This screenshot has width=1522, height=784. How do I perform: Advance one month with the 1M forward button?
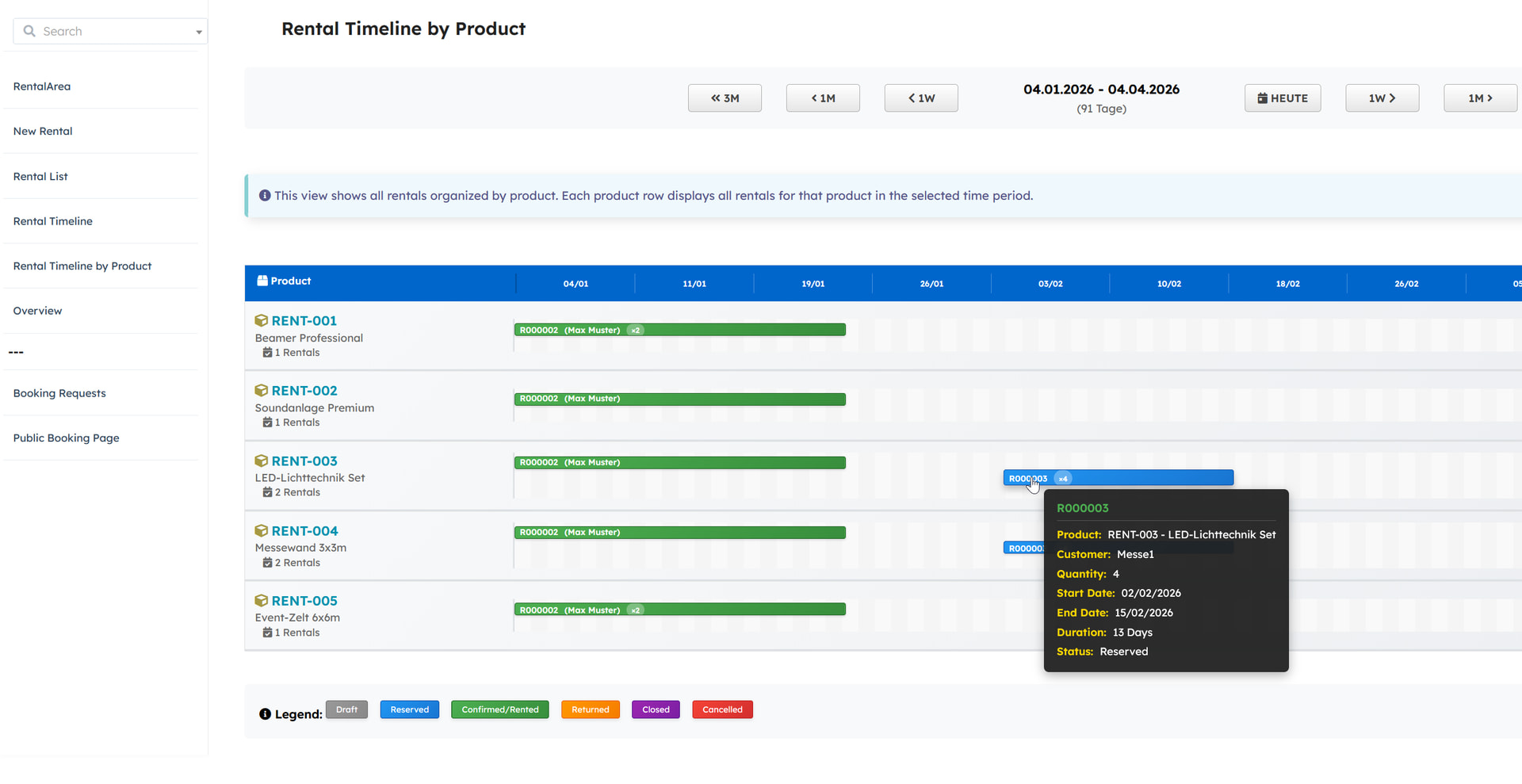1479,98
